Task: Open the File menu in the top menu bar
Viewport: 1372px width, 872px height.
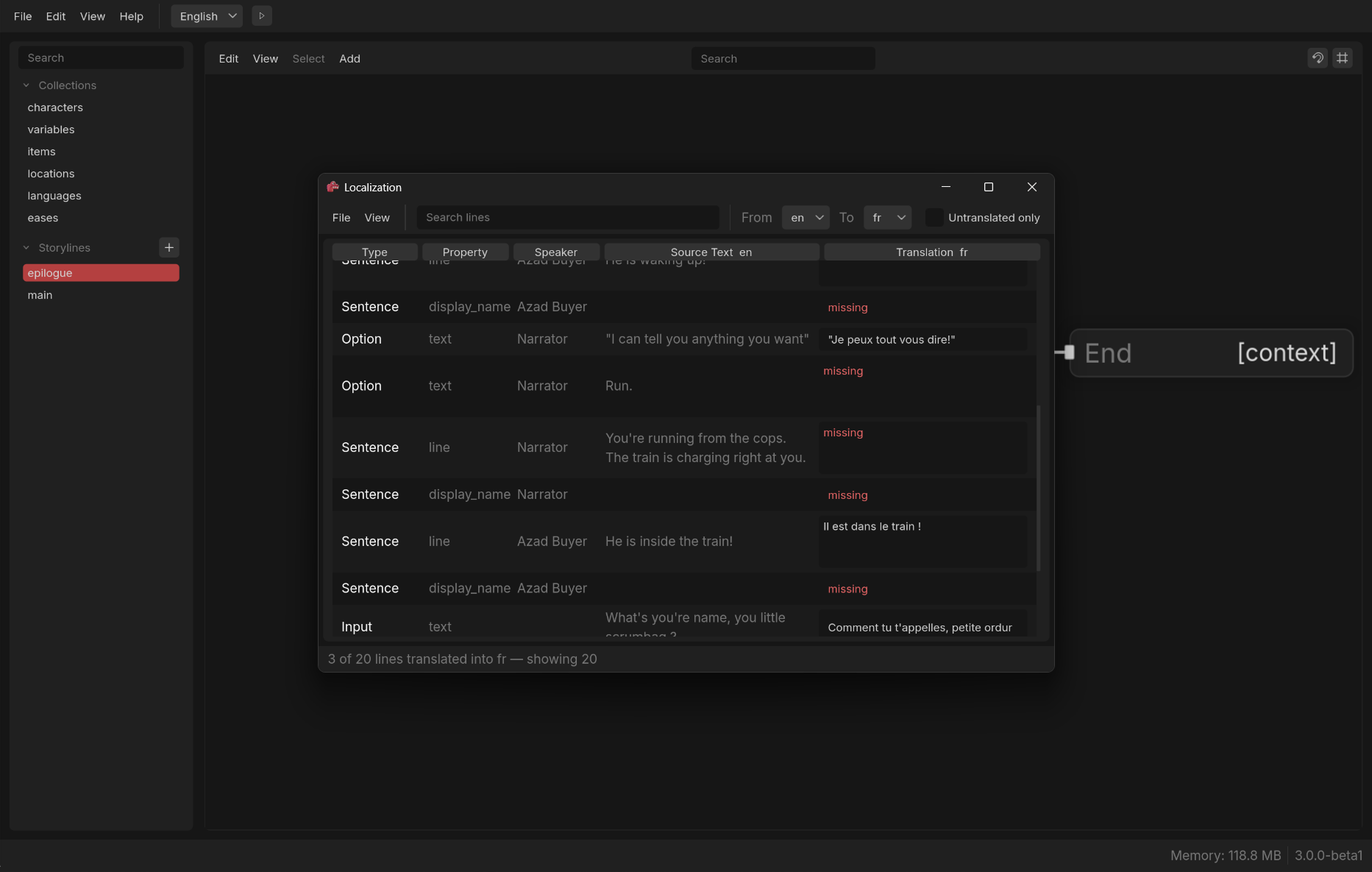Action: tap(23, 16)
